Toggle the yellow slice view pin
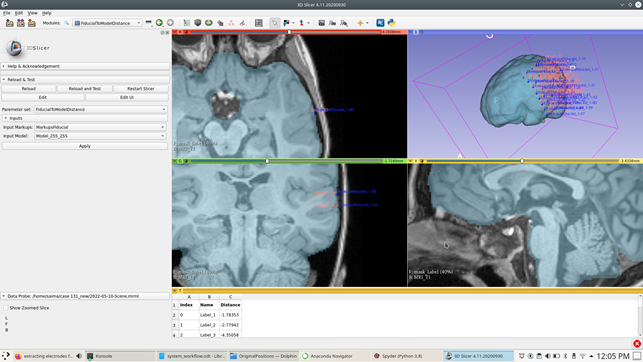The width and height of the screenshot is (643, 362). 410,161
